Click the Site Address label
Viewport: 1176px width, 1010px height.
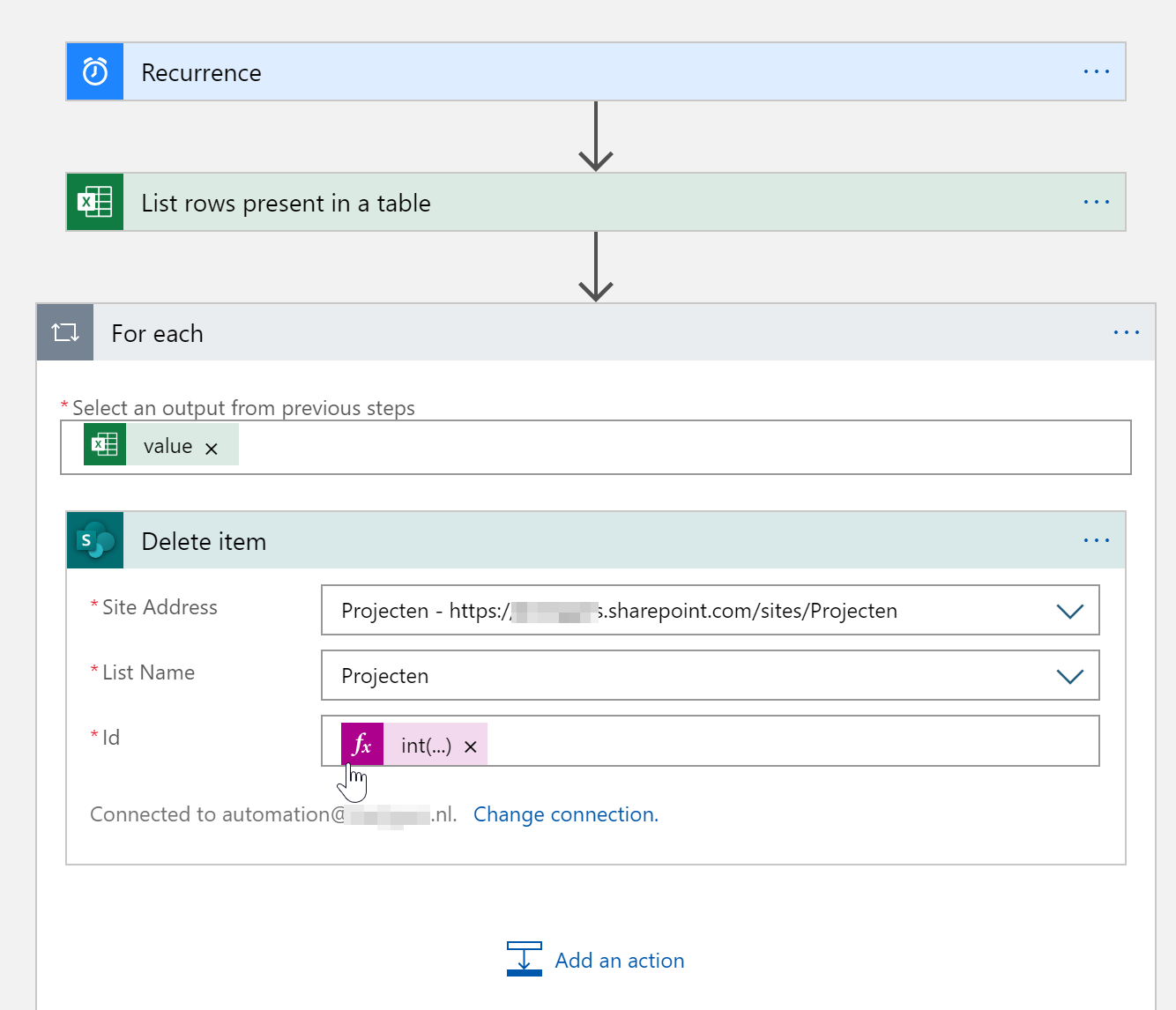[x=160, y=607]
